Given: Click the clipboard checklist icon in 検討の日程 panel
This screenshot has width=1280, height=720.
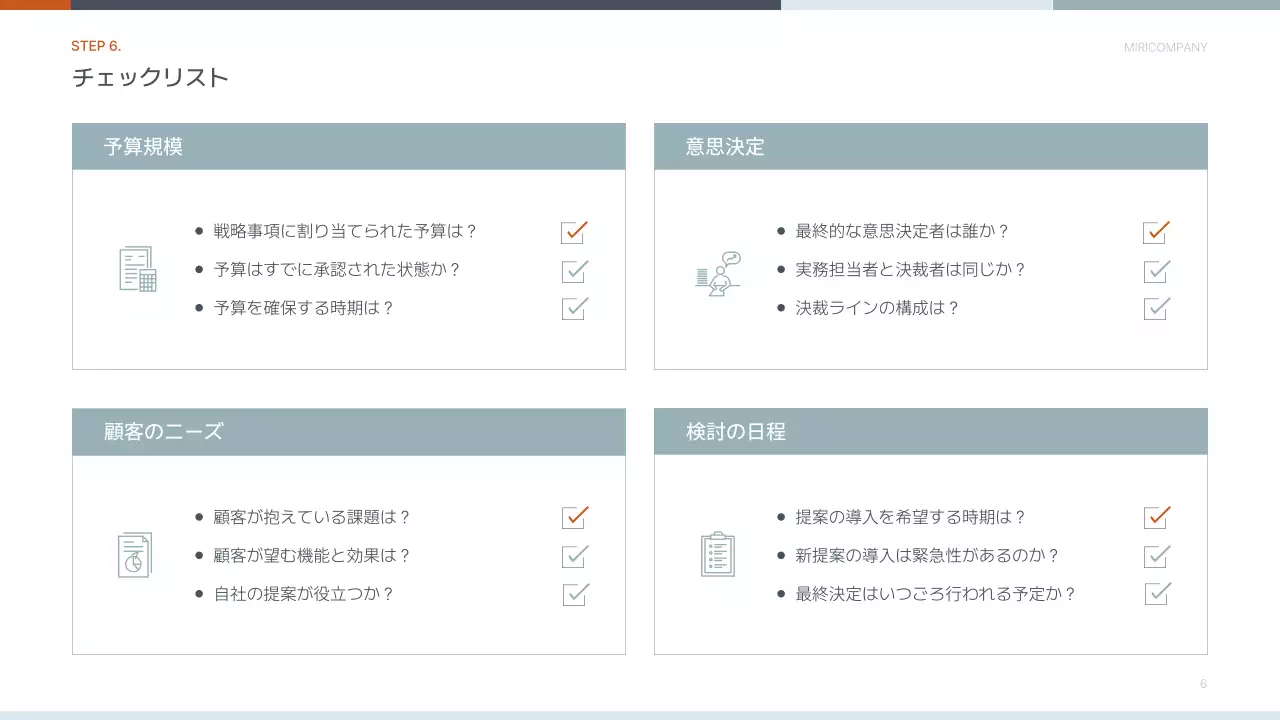Looking at the screenshot, I should click(x=716, y=555).
